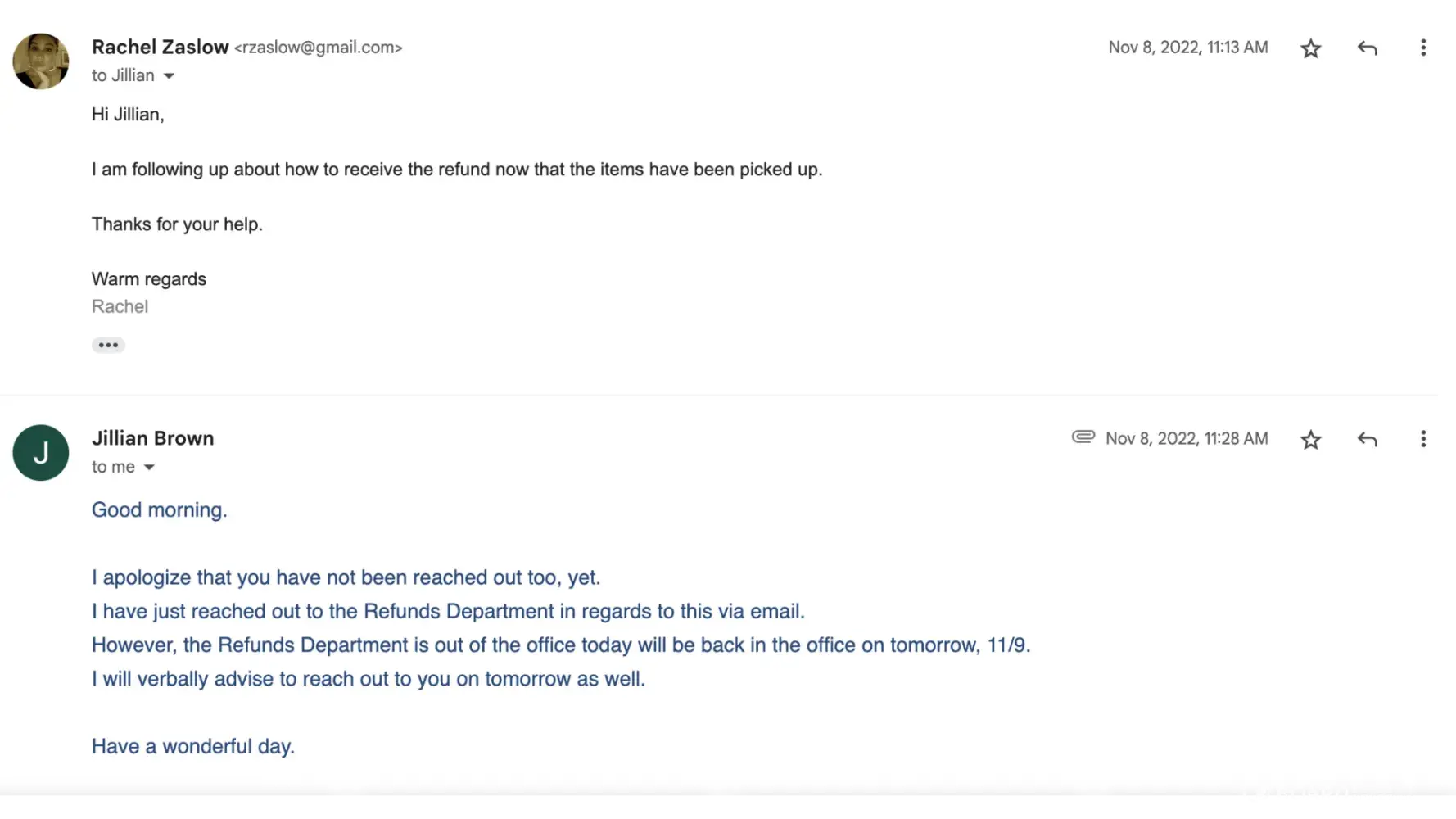This screenshot has height=819, width=1456.
Task: Click sender name Jillian Brown
Action: coord(153,438)
